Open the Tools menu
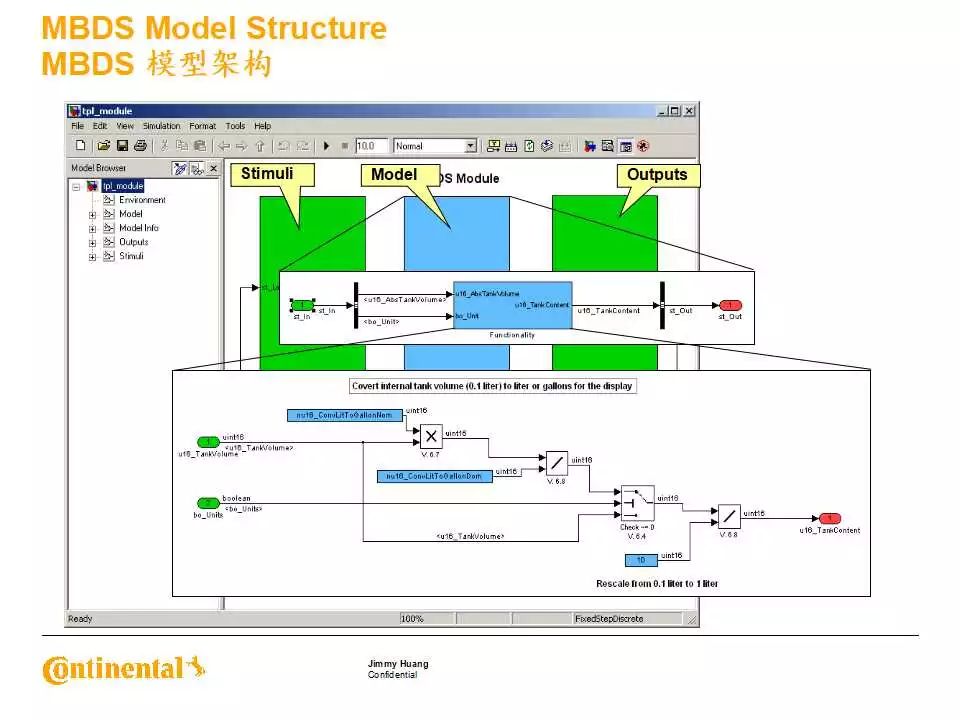 pos(235,126)
